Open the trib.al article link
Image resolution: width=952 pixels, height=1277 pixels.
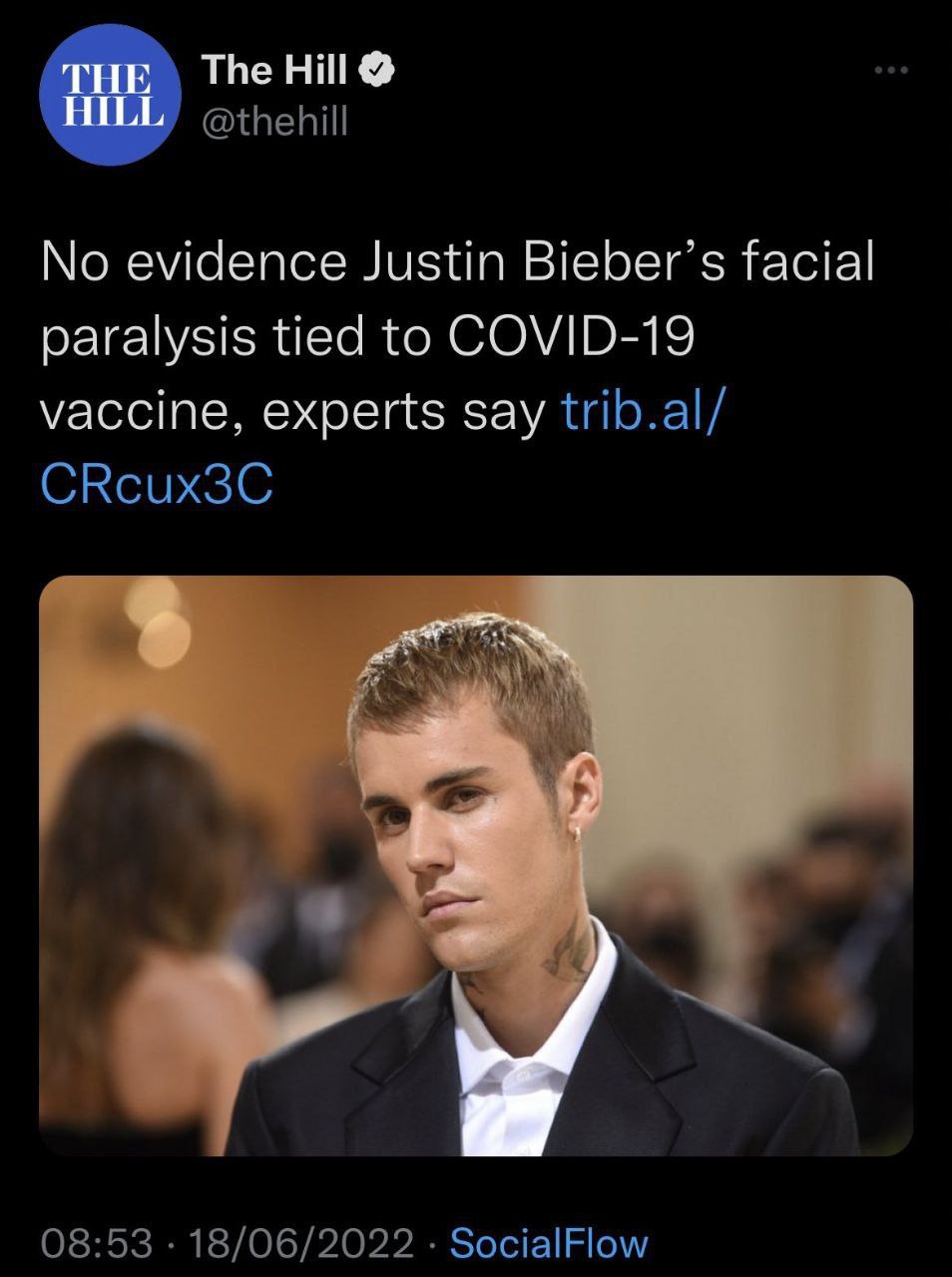[x=639, y=411]
